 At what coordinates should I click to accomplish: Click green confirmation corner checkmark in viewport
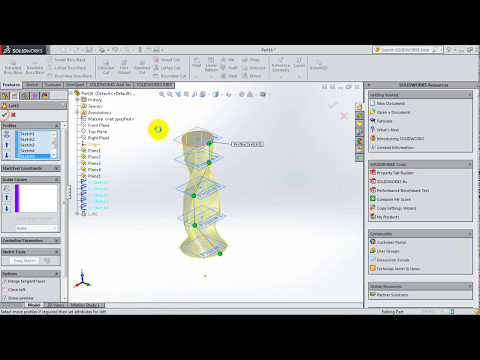pyautogui.click(x=332, y=105)
